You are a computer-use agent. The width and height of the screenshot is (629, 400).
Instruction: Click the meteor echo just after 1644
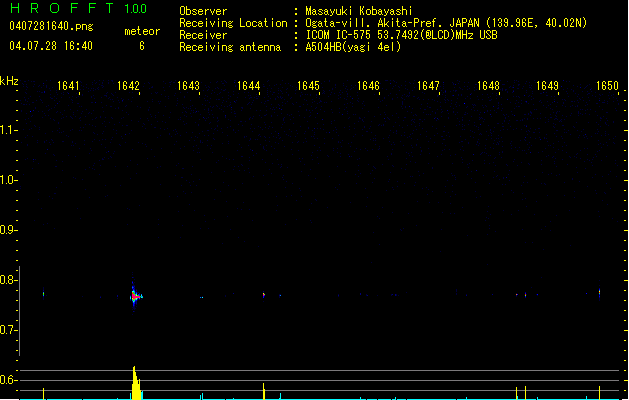tap(264, 295)
